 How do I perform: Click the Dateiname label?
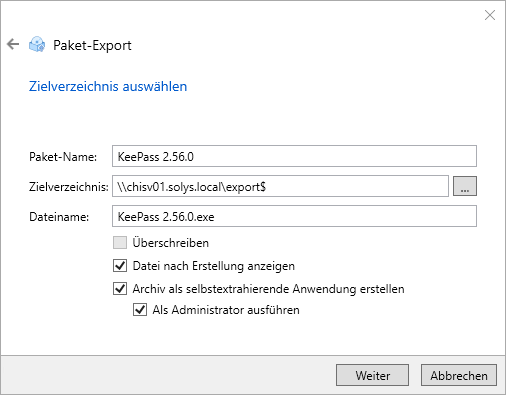(59, 217)
